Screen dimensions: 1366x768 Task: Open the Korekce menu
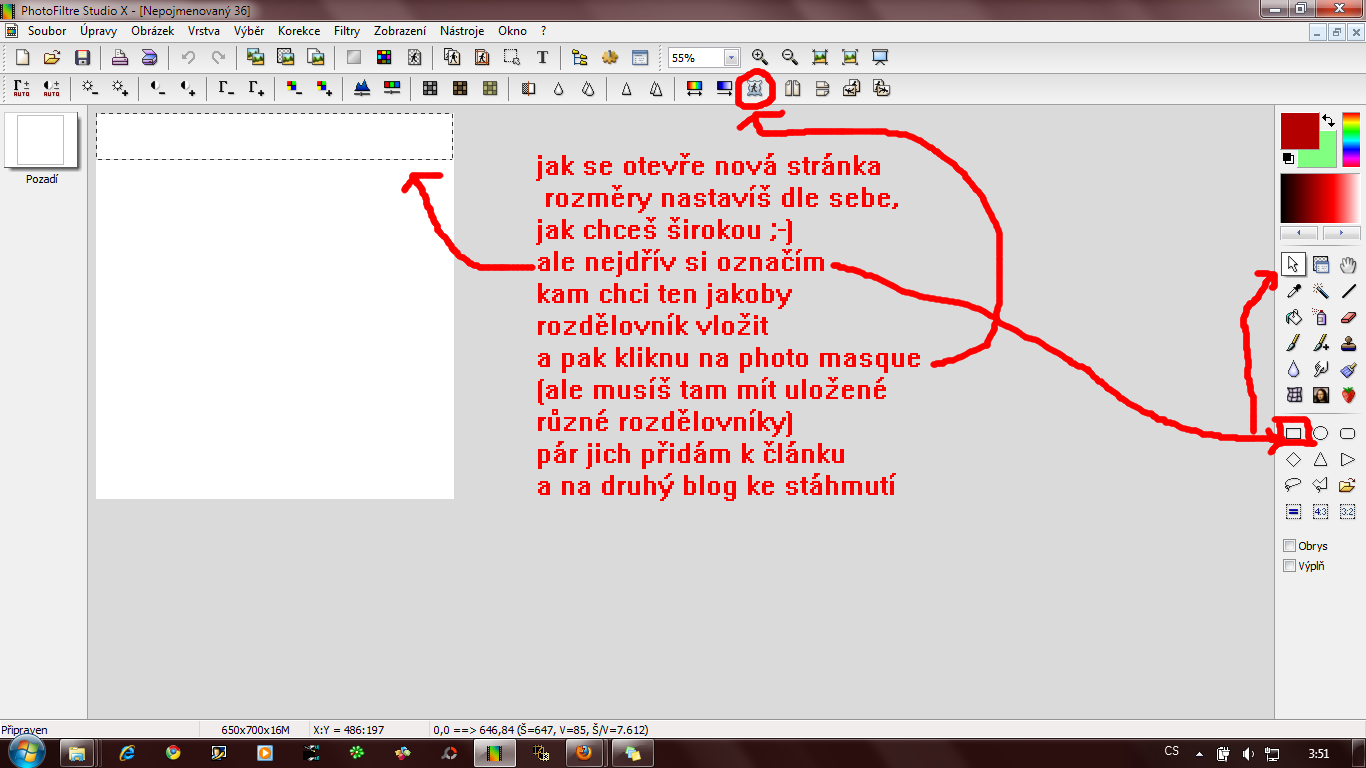[299, 31]
